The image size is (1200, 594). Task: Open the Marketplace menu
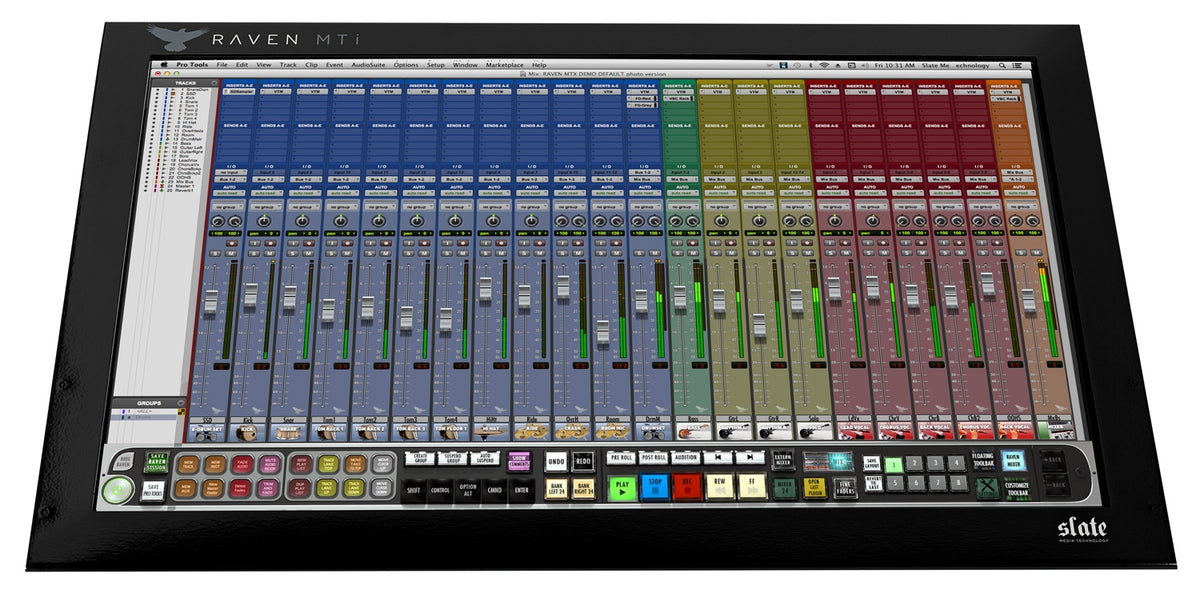pos(505,65)
